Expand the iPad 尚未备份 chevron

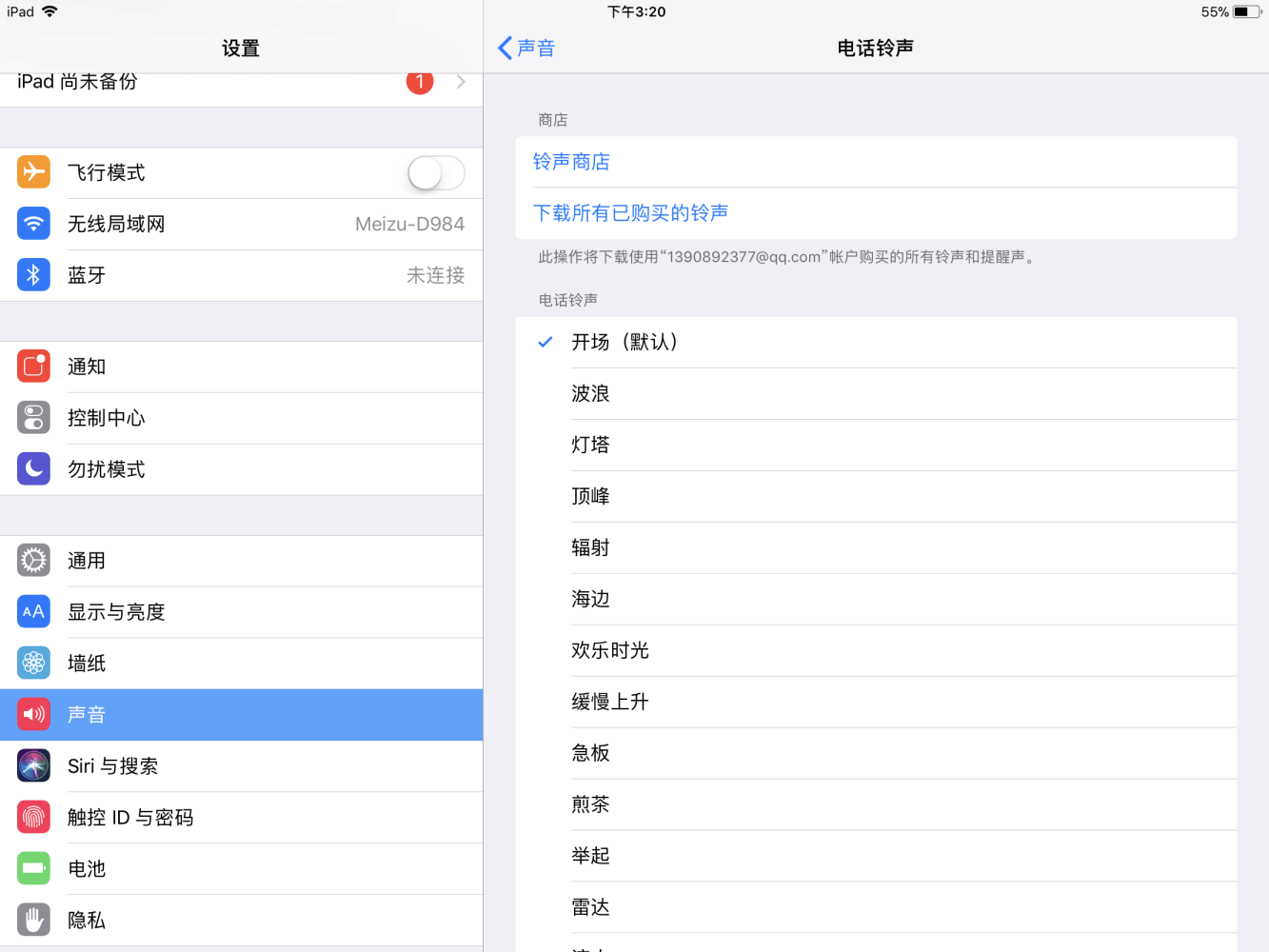[x=461, y=83]
